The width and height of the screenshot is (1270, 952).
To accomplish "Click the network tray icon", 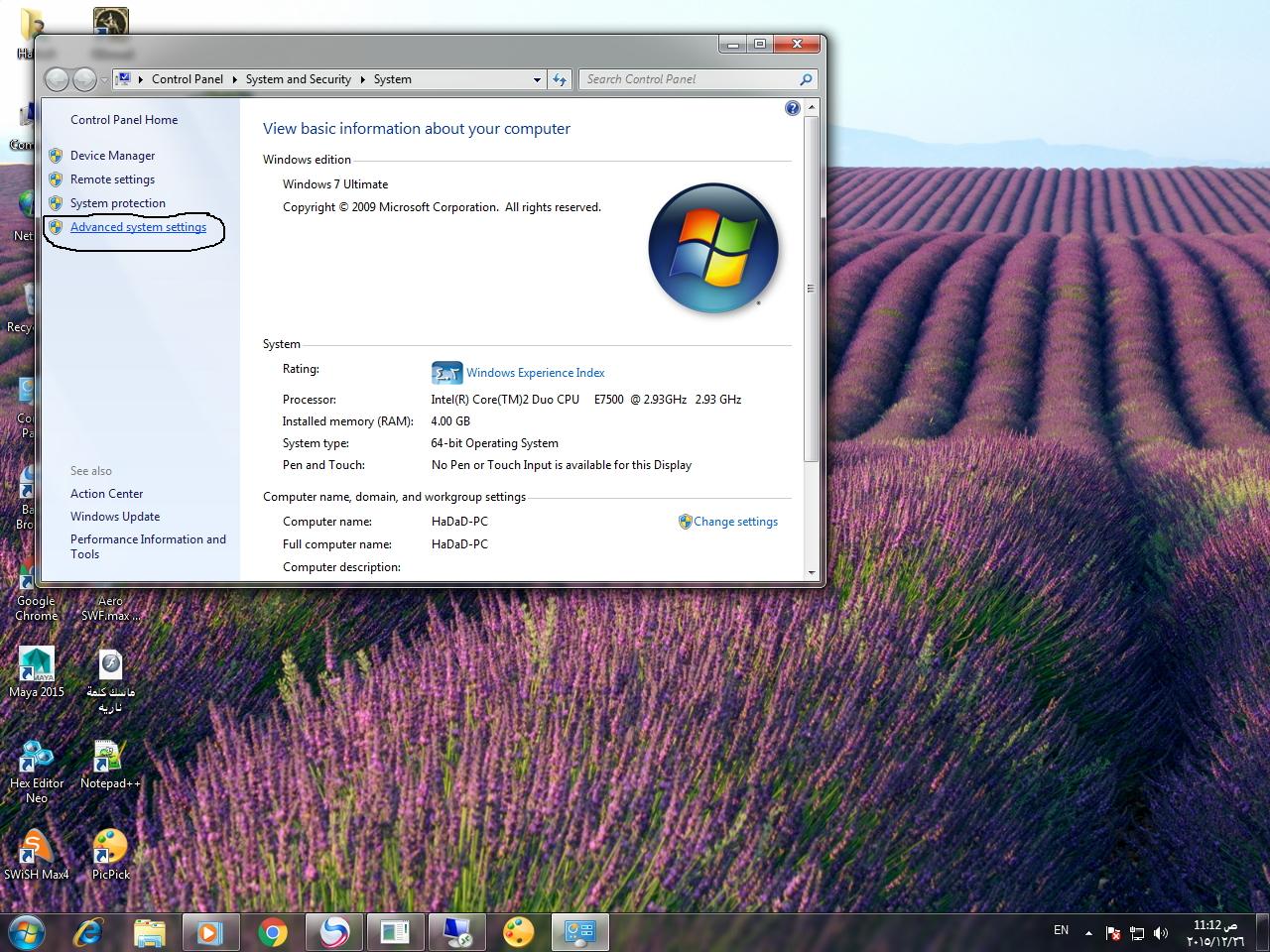I will (1137, 933).
